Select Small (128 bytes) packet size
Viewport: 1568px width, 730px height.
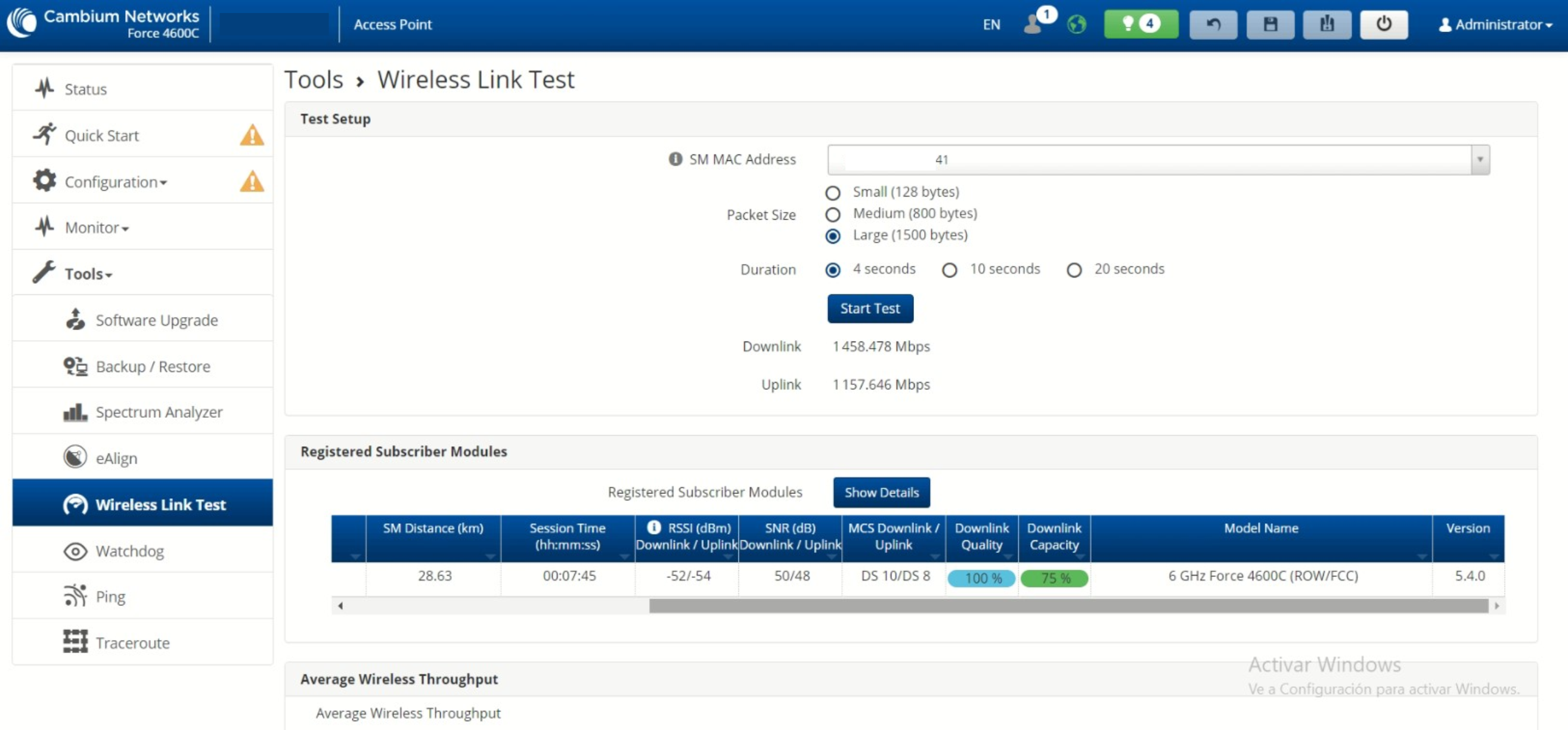(833, 193)
